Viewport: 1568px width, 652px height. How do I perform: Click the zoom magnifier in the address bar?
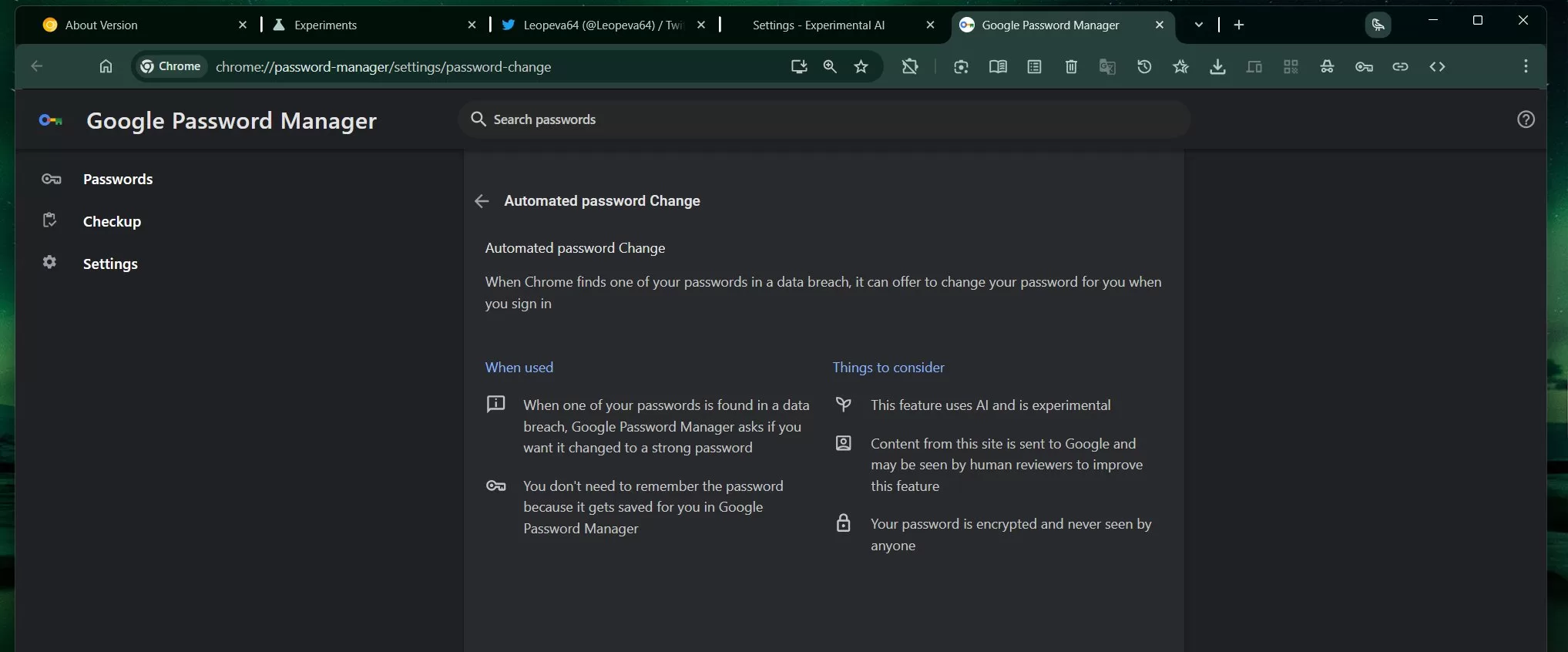pyautogui.click(x=830, y=67)
